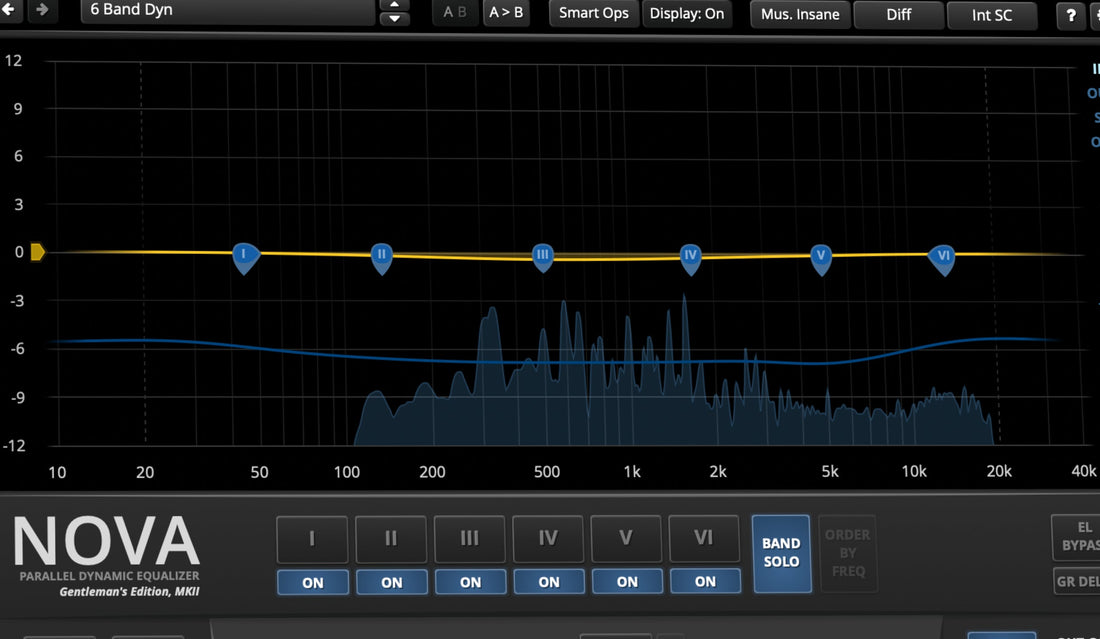Screen dimensions: 1100x639
Task: Turn off band III ON switch
Action: pyautogui.click(x=470, y=582)
